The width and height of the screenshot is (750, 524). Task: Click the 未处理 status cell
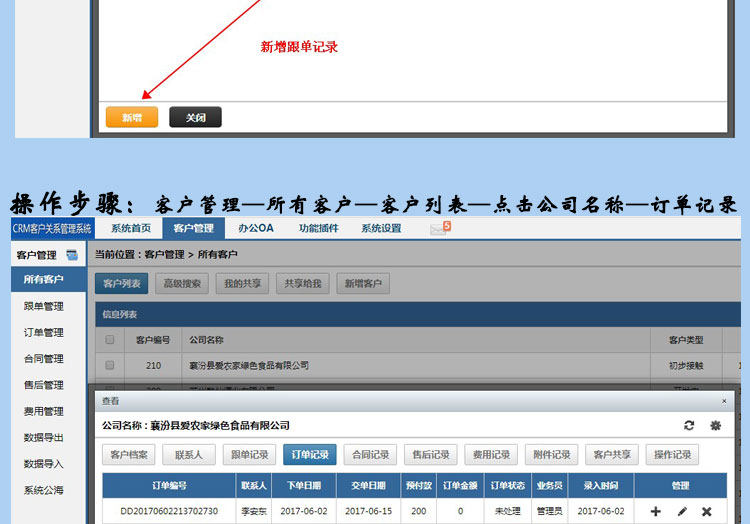(507, 511)
